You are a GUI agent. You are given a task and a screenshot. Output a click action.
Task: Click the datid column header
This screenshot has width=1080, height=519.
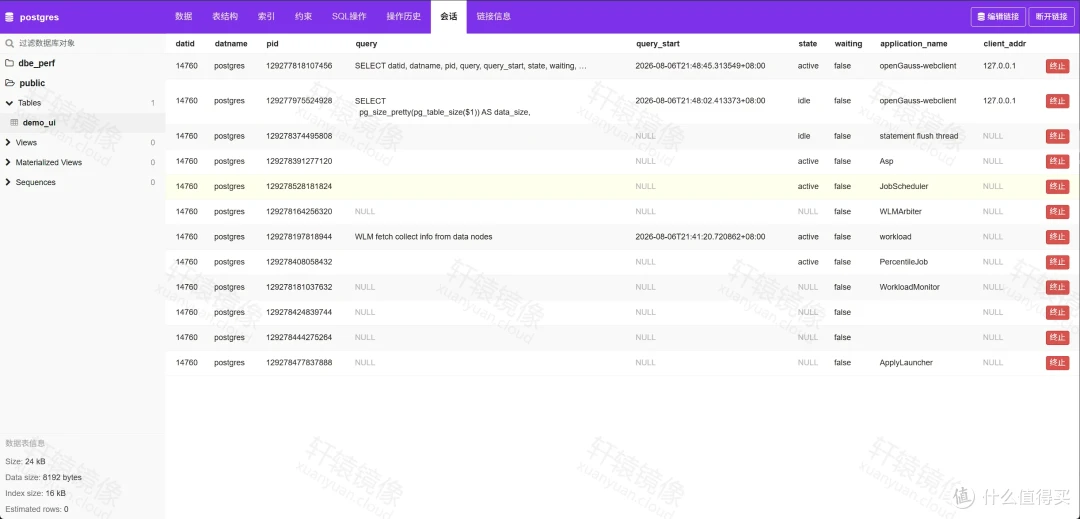(185, 43)
